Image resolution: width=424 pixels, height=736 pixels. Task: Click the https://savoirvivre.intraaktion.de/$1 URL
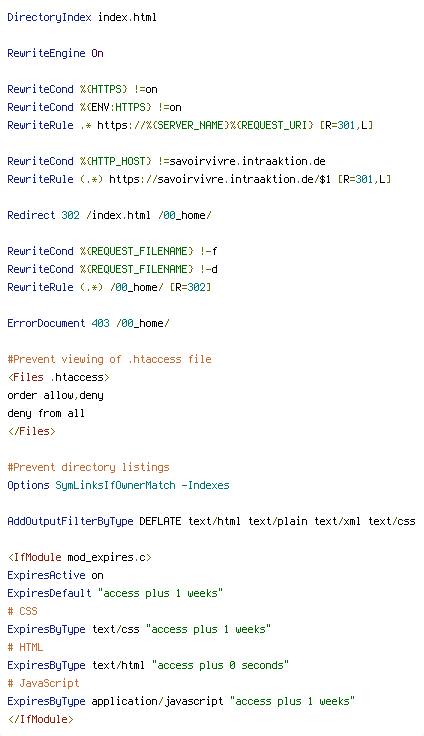pyautogui.click(x=220, y=179)
